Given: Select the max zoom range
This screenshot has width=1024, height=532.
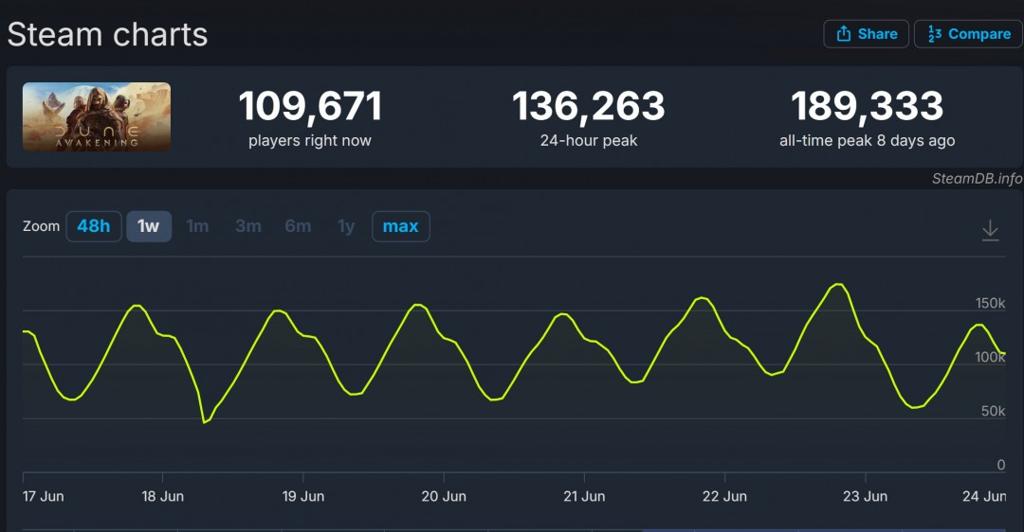Looking at the screenshot, I should pyautogui.click(x=400, y=227).
